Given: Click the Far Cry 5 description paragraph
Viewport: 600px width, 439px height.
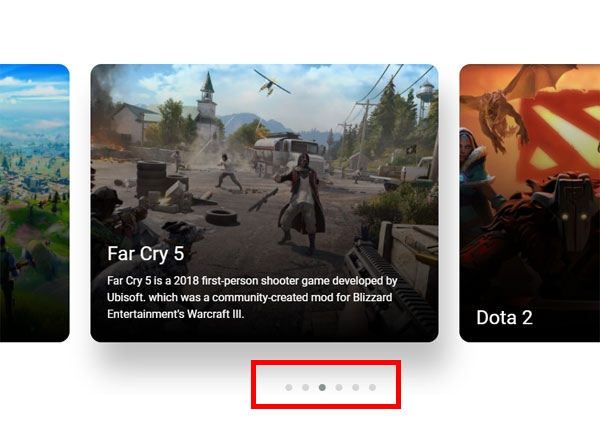Looking at the screenshot, I should coord(252,297).
